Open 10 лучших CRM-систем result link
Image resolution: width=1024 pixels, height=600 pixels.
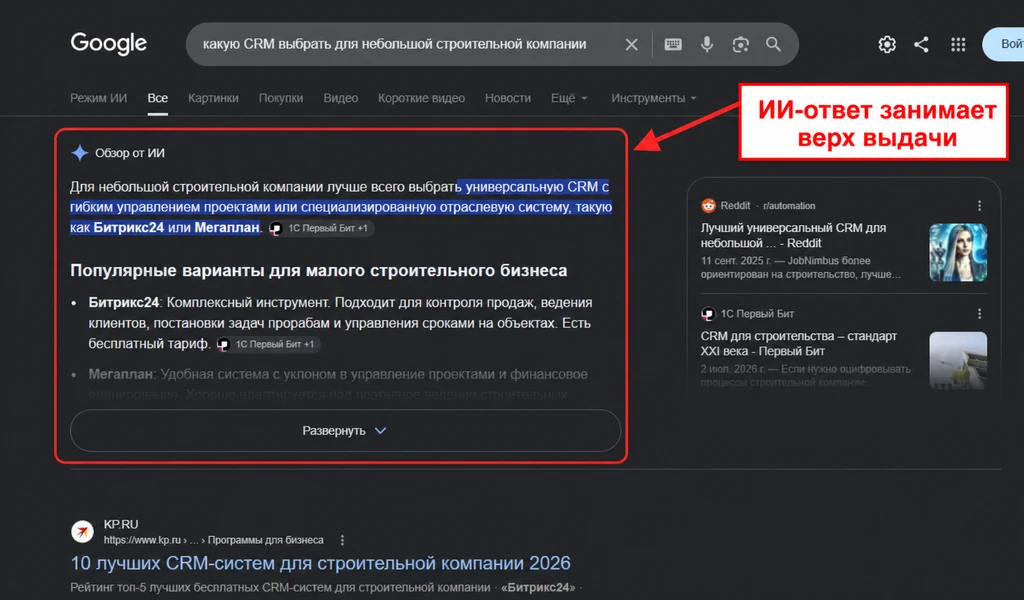coord(320,563)
